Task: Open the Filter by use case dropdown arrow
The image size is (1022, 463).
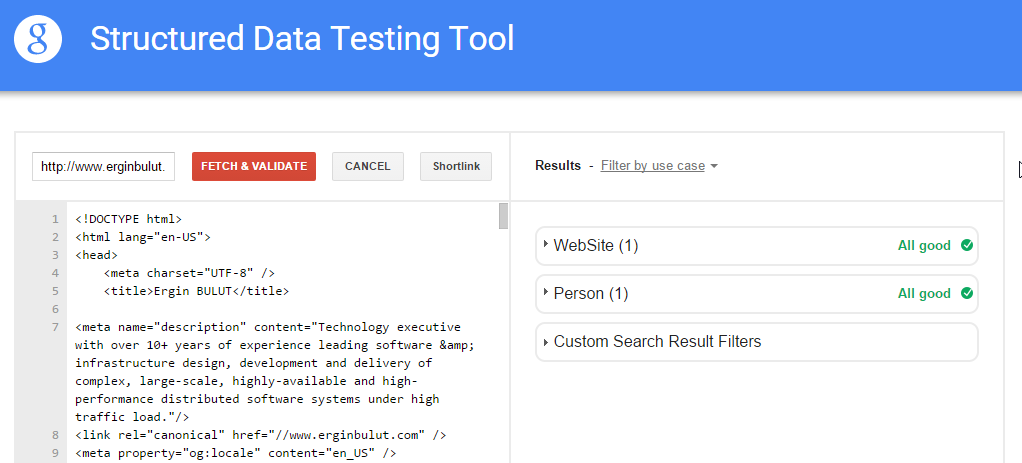Action: point(714,166)
